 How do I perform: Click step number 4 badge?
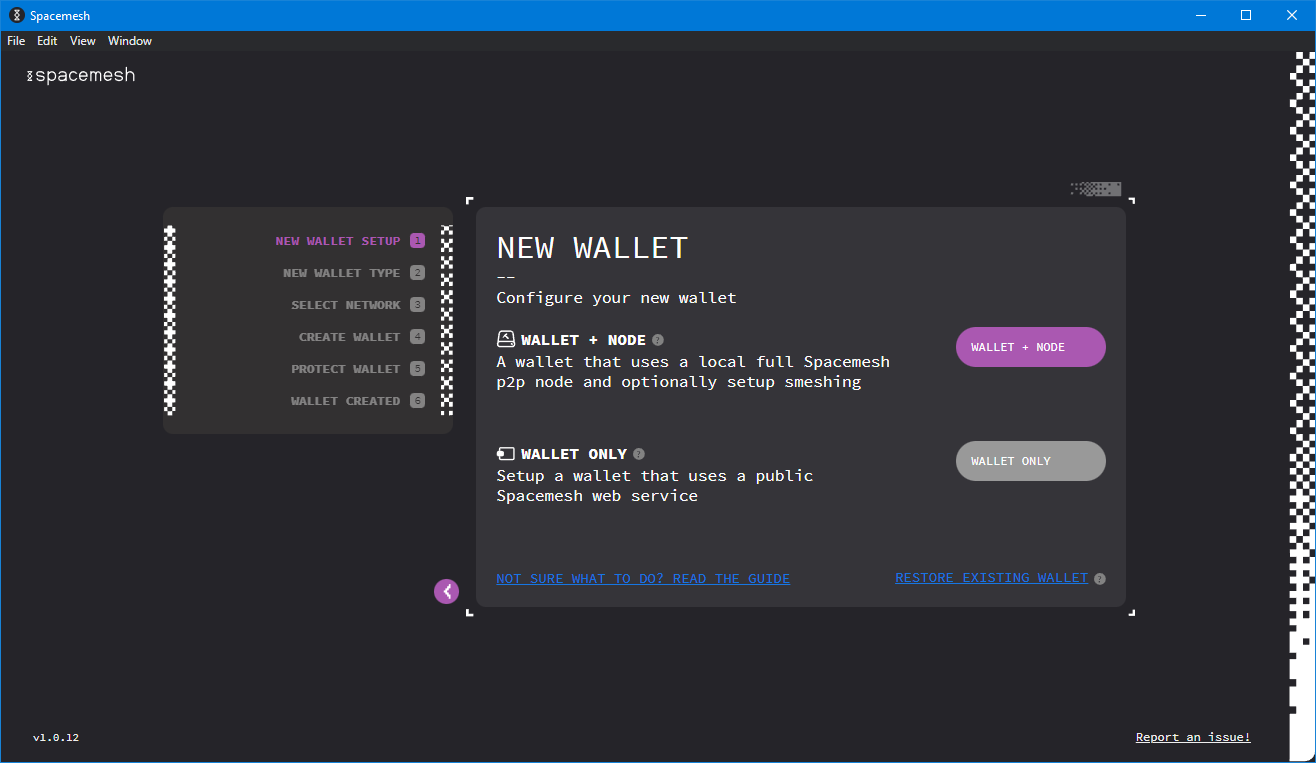coord(417,337)
